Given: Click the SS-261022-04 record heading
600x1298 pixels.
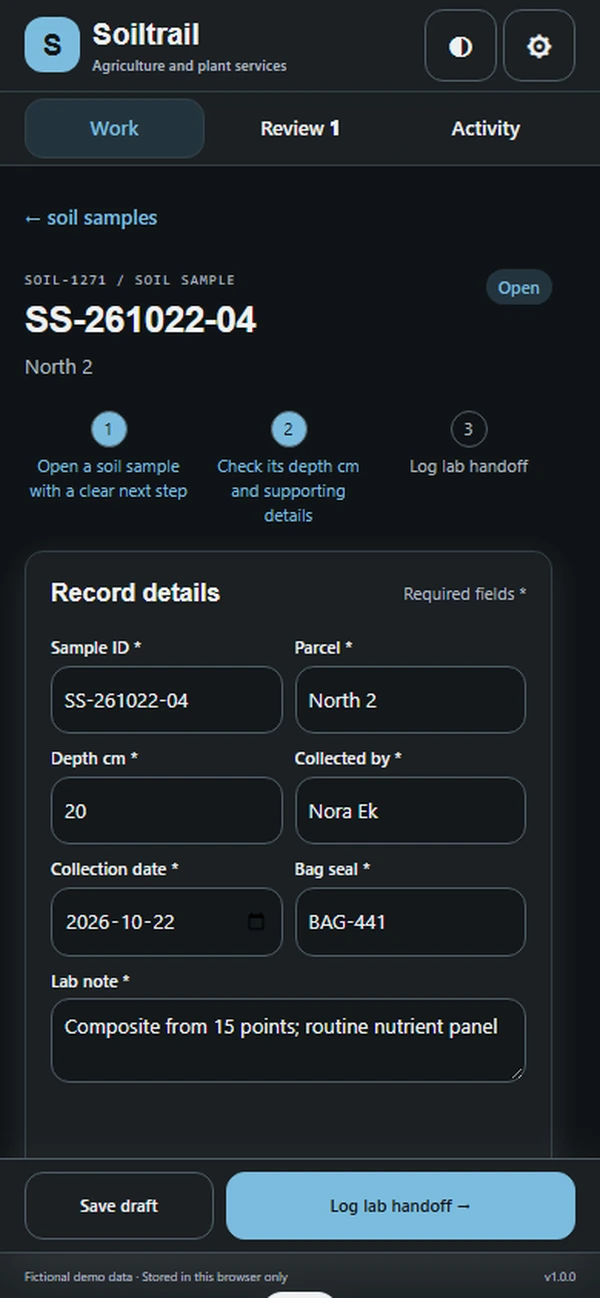Looking at the screenshot, I should pos(141,320).
